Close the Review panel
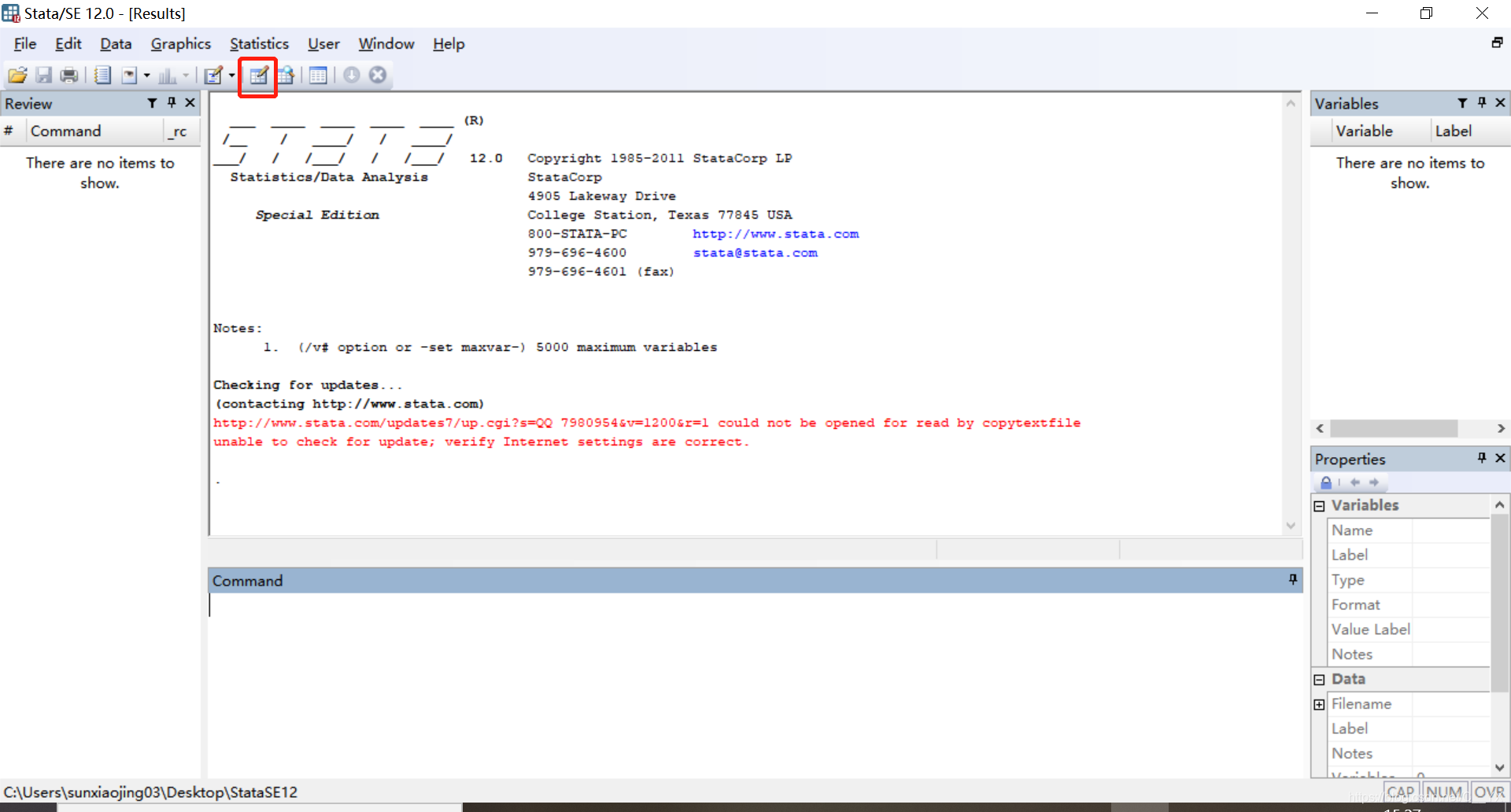1511x812 pixels. [190, 103]
